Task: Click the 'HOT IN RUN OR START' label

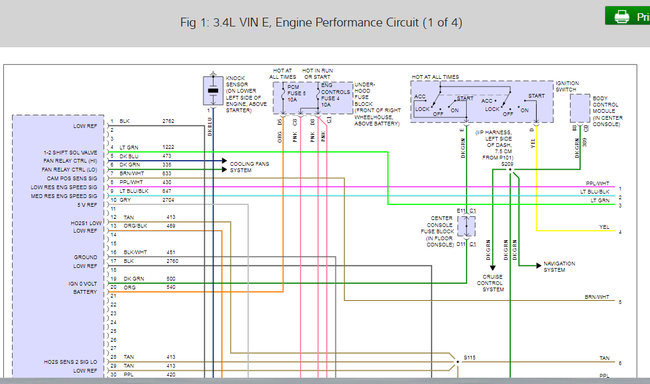Action: (318, 74)
